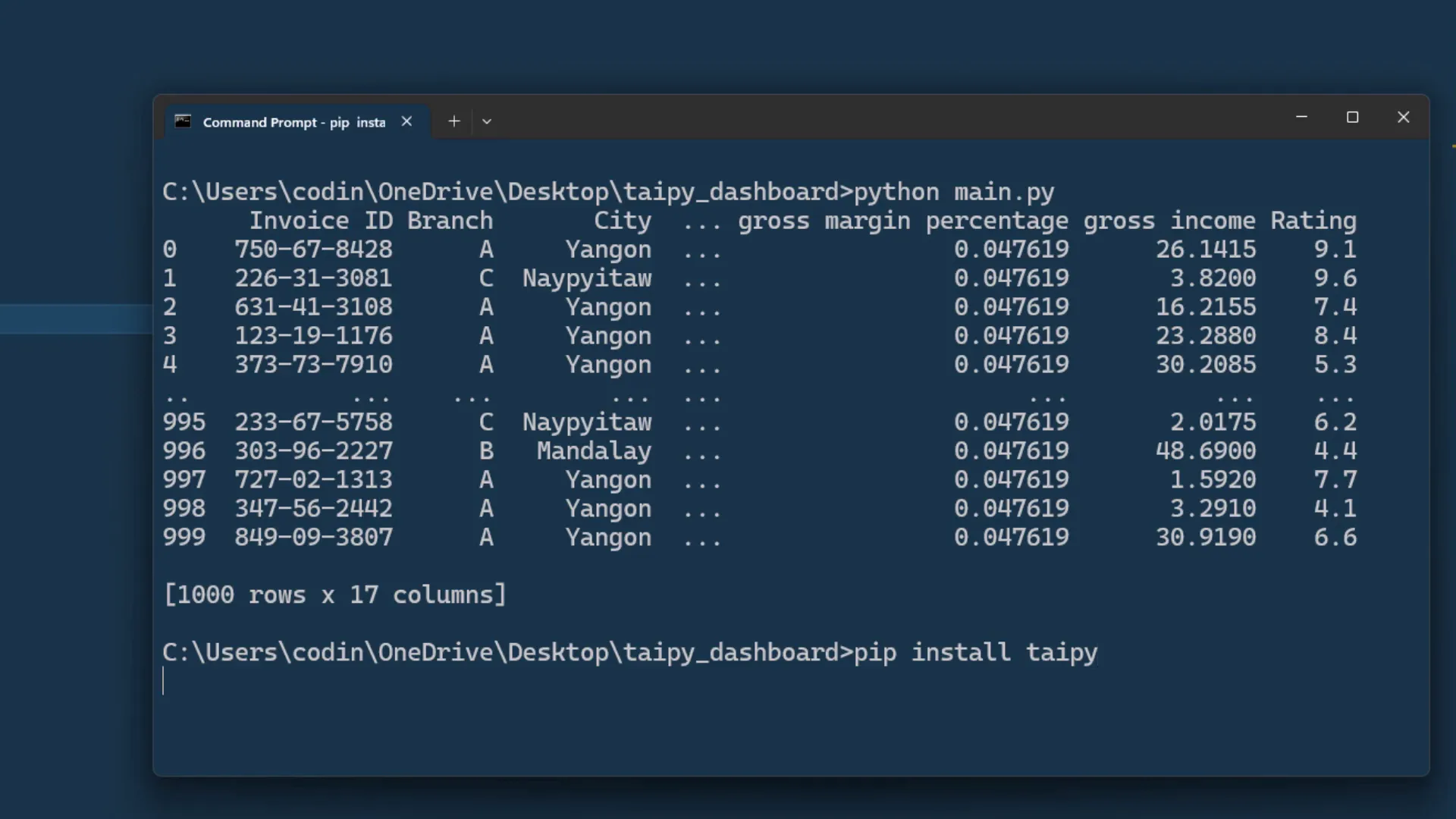Viewport: 1456px width, 819px height.
Task: Close the Command Prompt pip install tab
Action: pyautogui.click(x=406, y=121)
